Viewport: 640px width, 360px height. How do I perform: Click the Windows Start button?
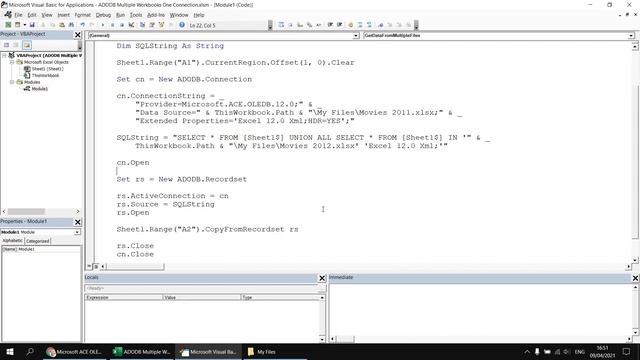(x=10, y=351)
